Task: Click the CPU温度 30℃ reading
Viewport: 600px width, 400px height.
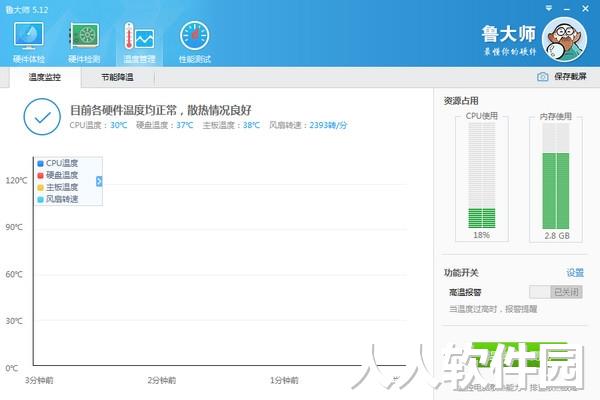Action: click(x=98, y=125)
